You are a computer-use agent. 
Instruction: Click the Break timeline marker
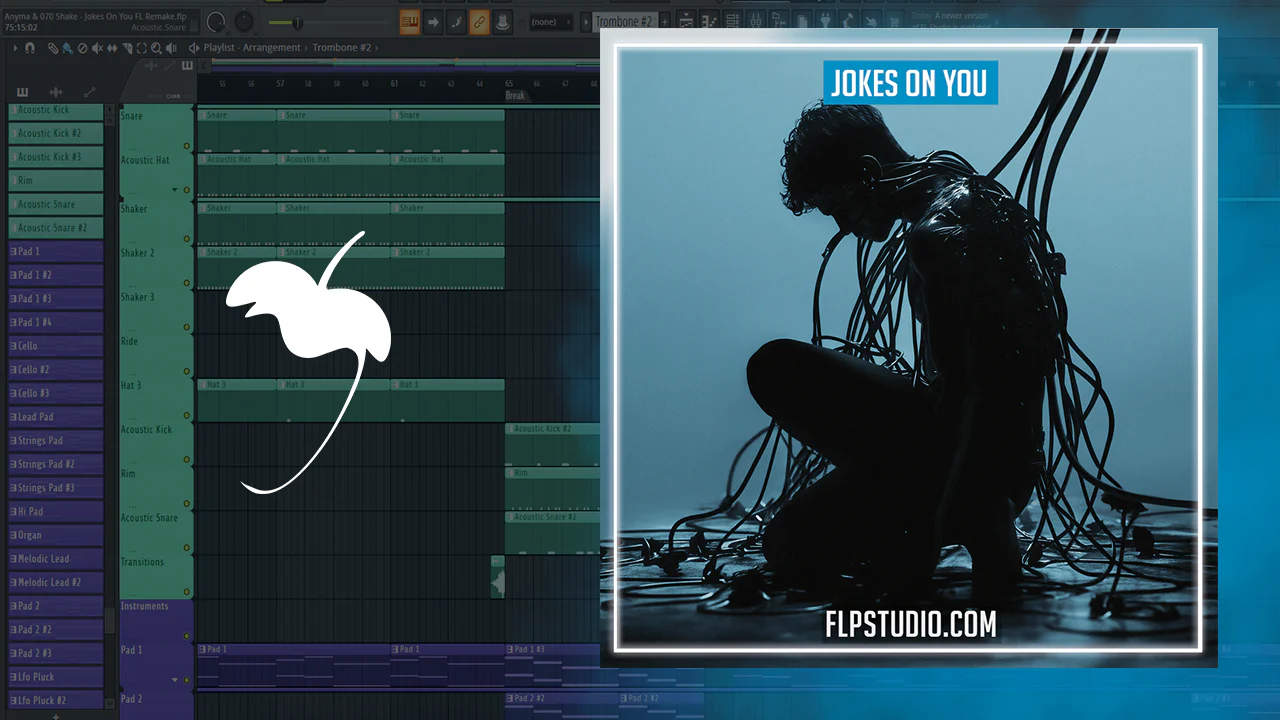tap(515, 96)
